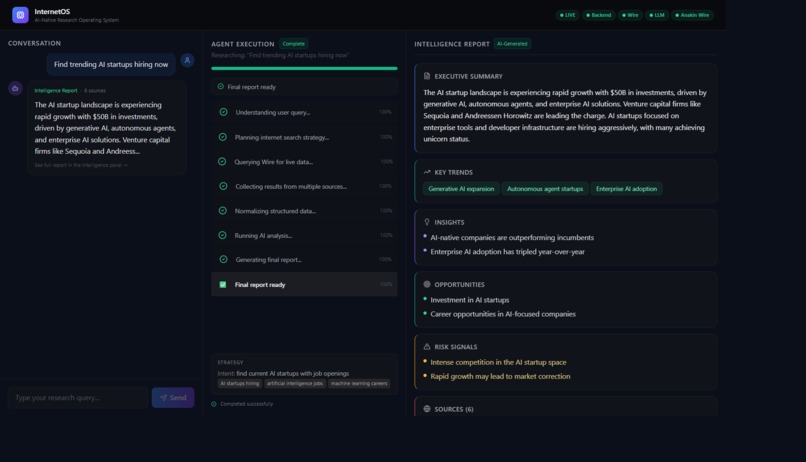Viewport: 806px width, 462px height.
Task: Click the Send button
Action: pos(173,398)
